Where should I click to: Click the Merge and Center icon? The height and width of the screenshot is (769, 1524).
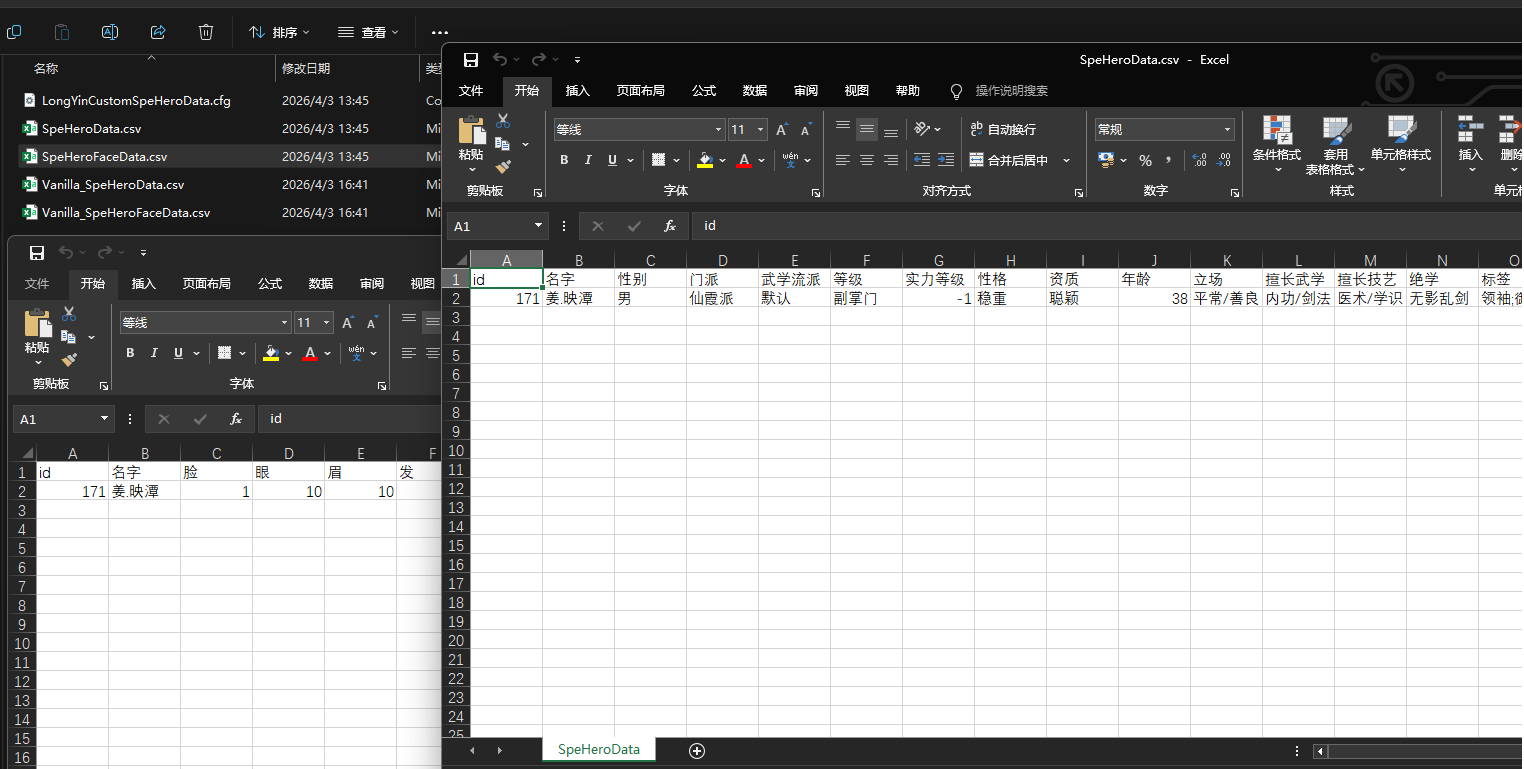pos(976,160)
